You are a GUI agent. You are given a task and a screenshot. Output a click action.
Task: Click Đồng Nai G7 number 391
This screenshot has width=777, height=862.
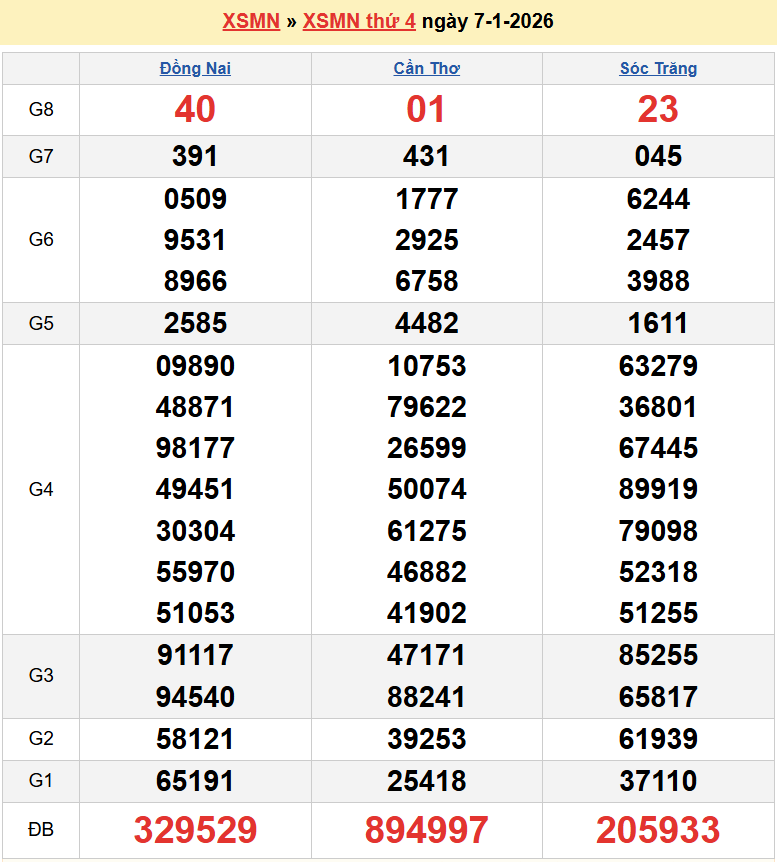pyautogui.click(x=195, y=156)
